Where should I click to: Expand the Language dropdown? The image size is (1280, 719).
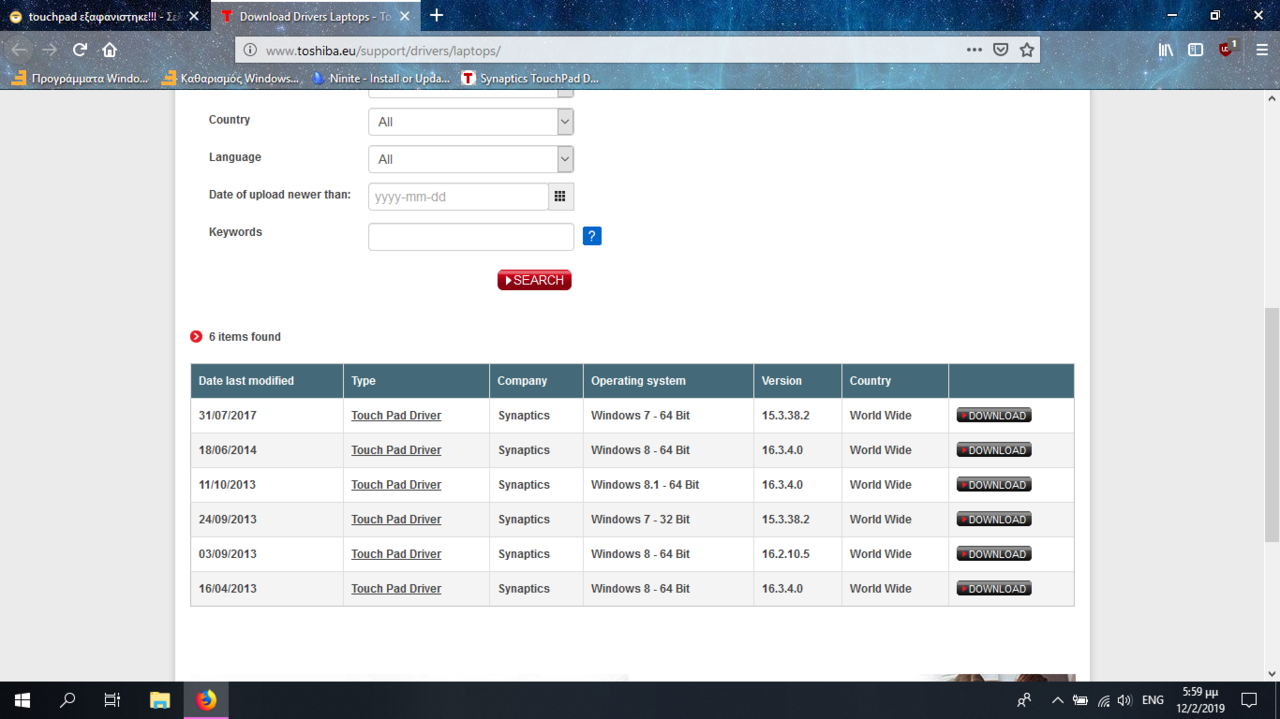coord(470,159)
